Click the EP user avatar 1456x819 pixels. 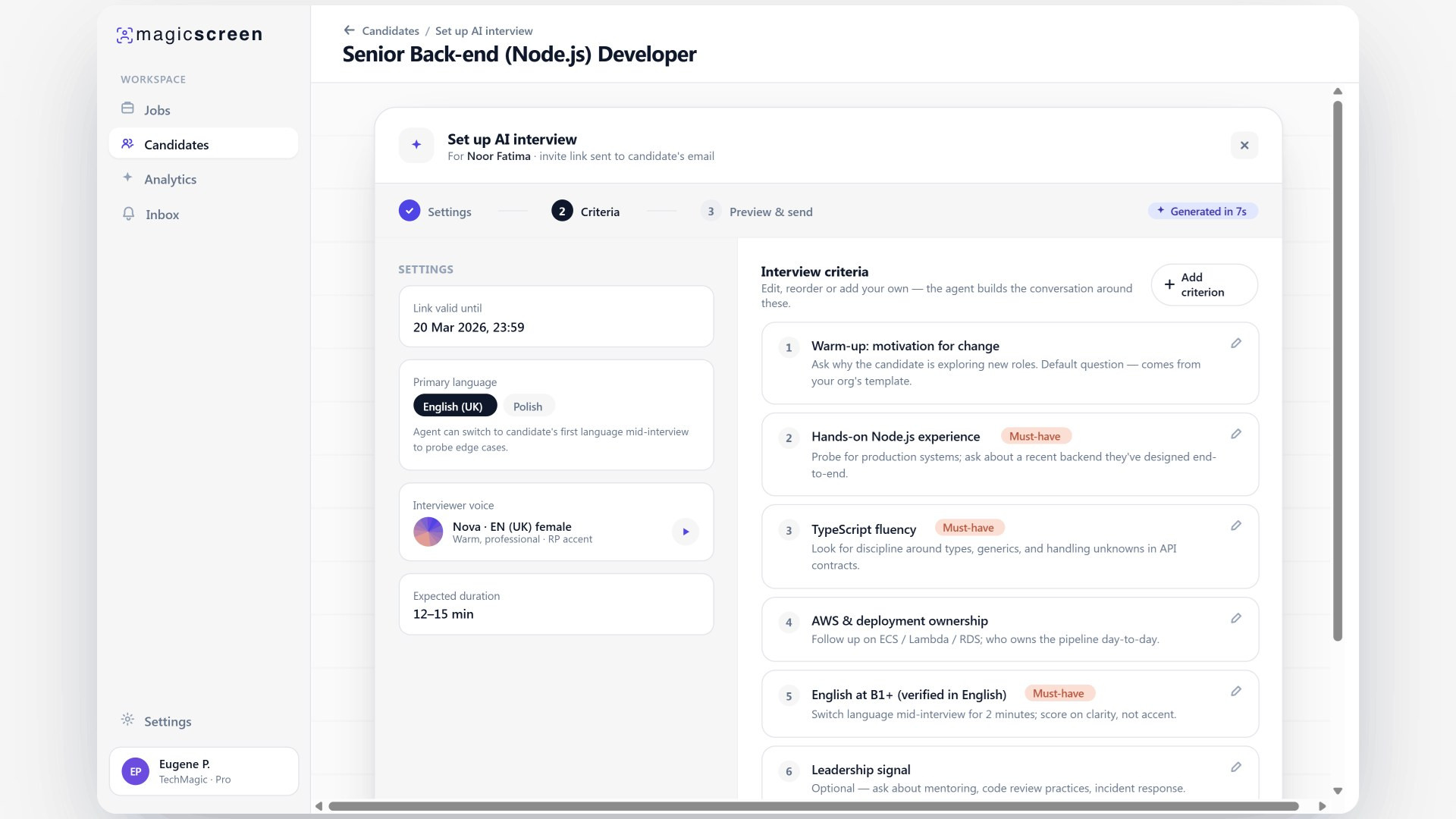(x=136, y=771)
